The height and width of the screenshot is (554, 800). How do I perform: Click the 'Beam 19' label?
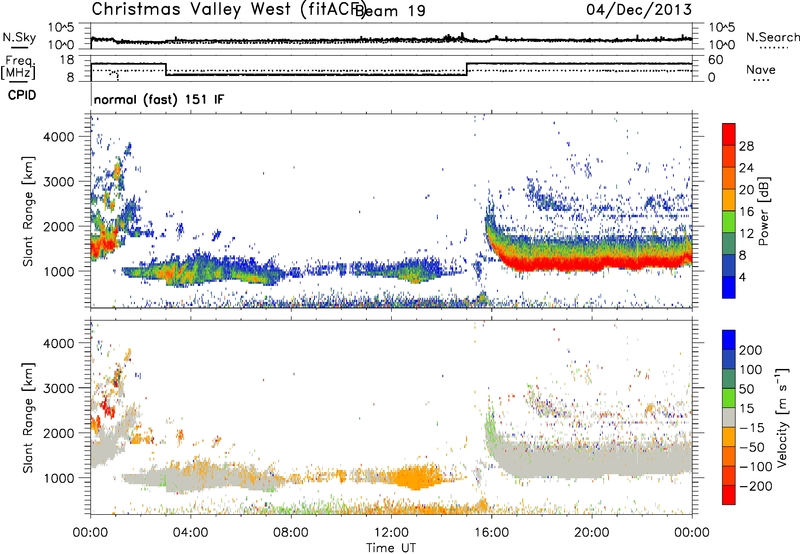pyautogui.click(x=391, y=11)
